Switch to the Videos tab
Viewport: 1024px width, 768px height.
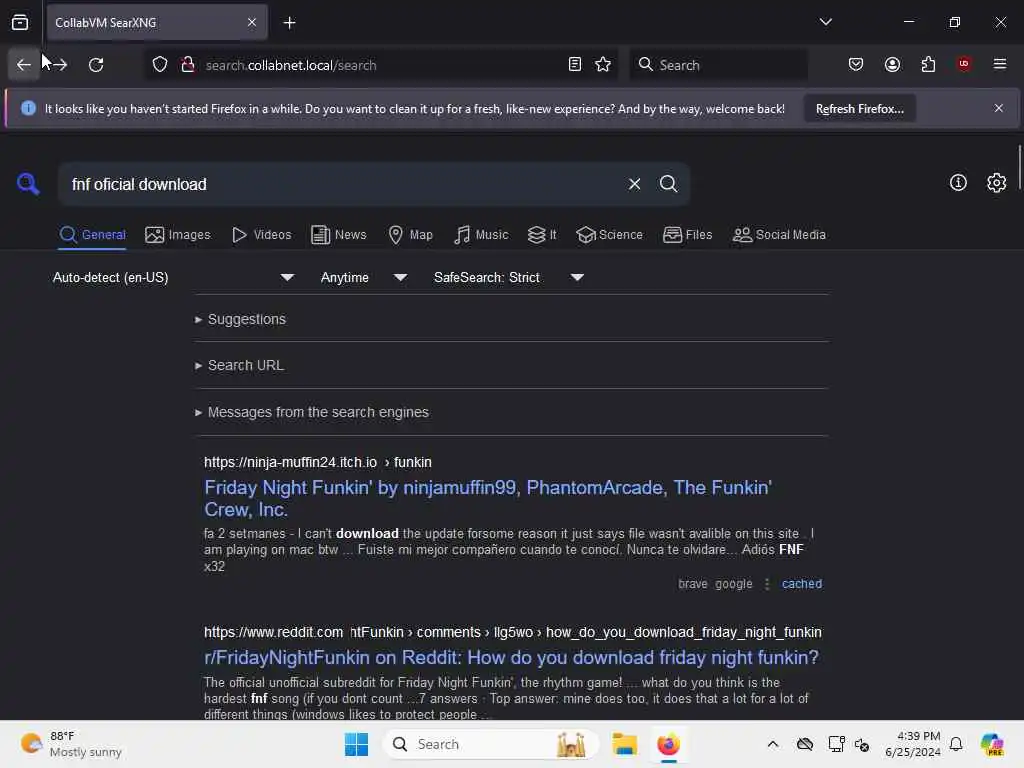pos(261,235)
